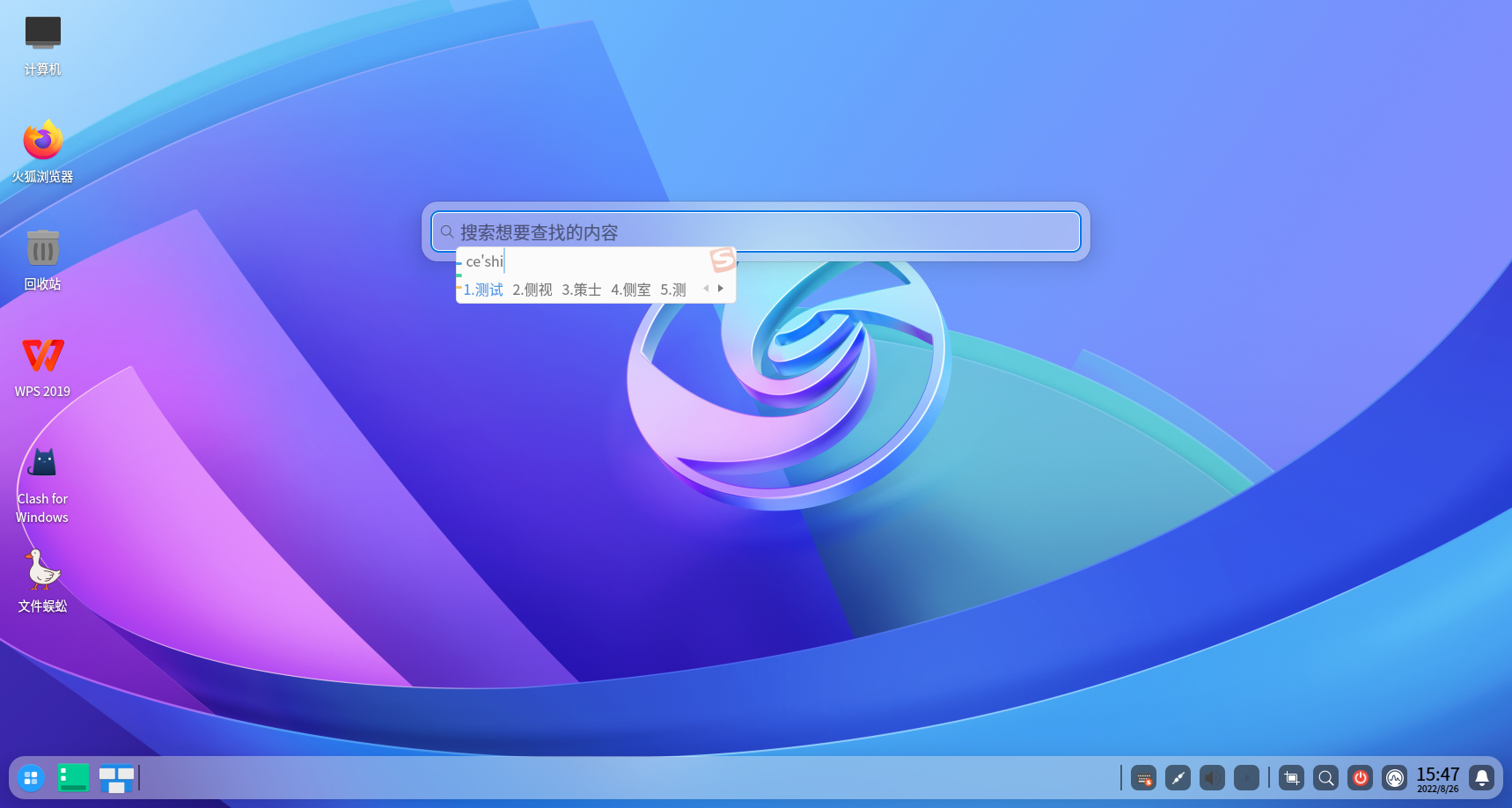
Task: Open the multitasking view taskbar icon
Action: (116, 778)
